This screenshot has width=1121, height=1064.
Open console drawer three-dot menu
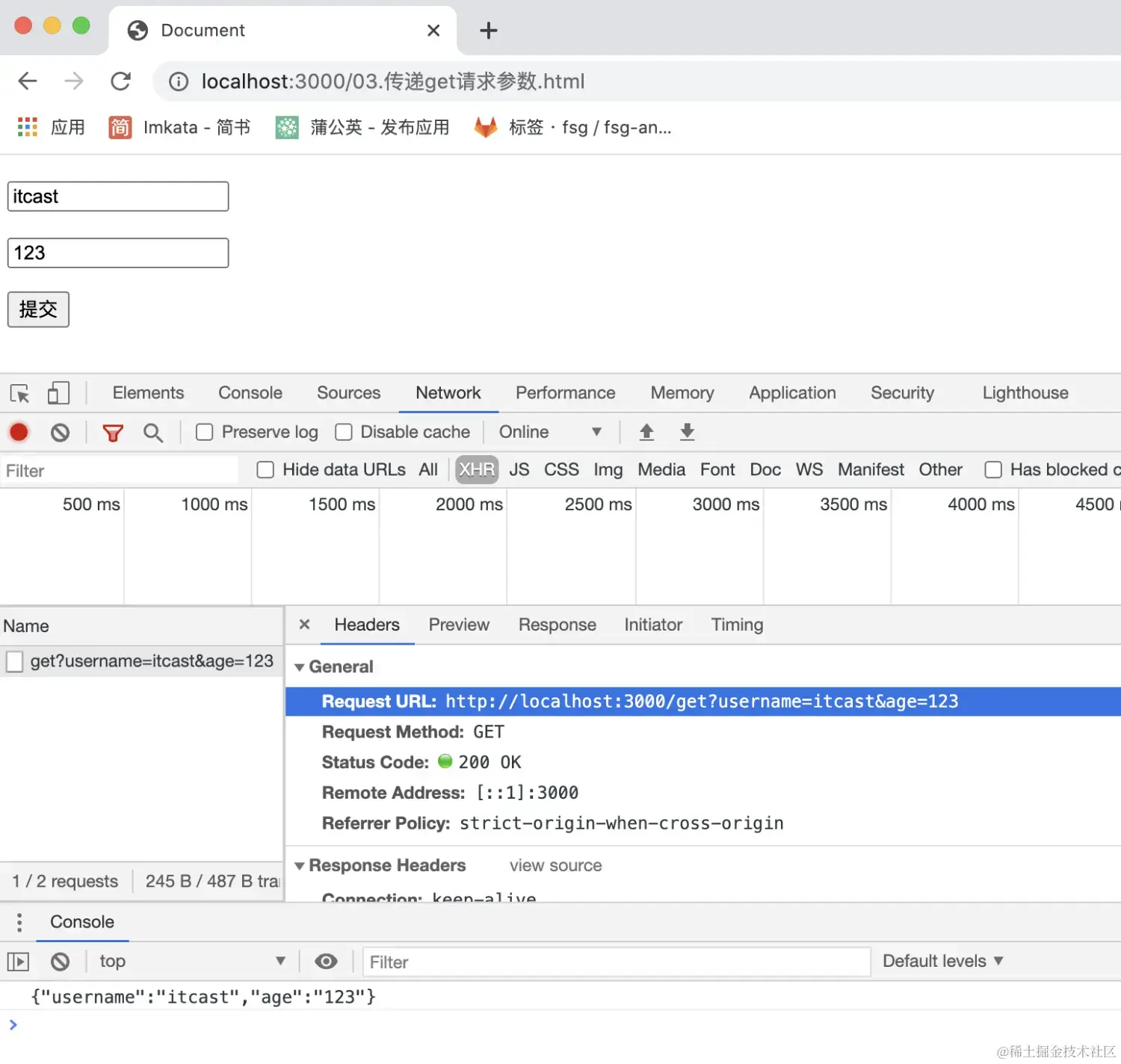point(19,922)
